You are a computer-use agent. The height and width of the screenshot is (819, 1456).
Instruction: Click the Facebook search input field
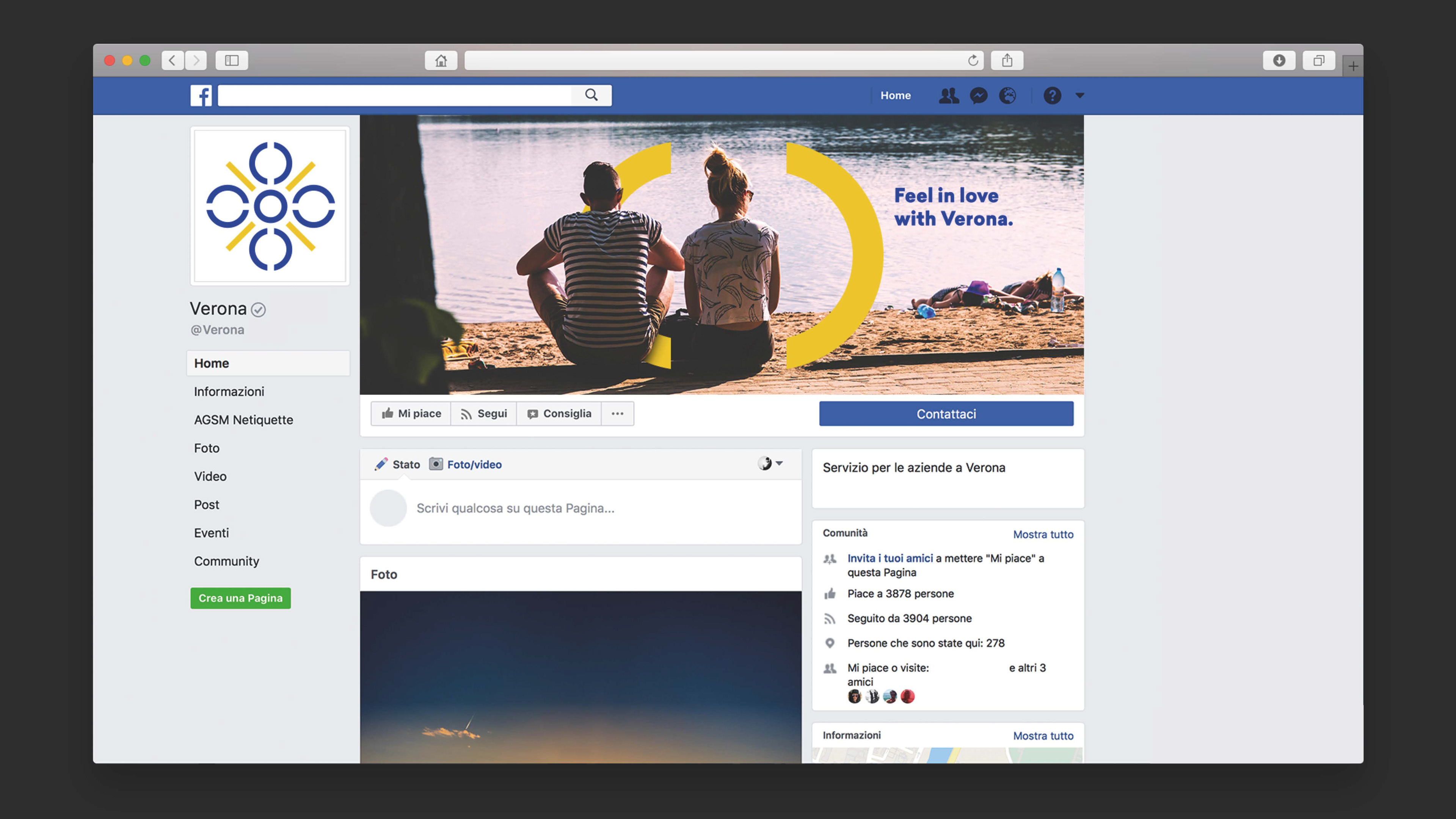394,96
